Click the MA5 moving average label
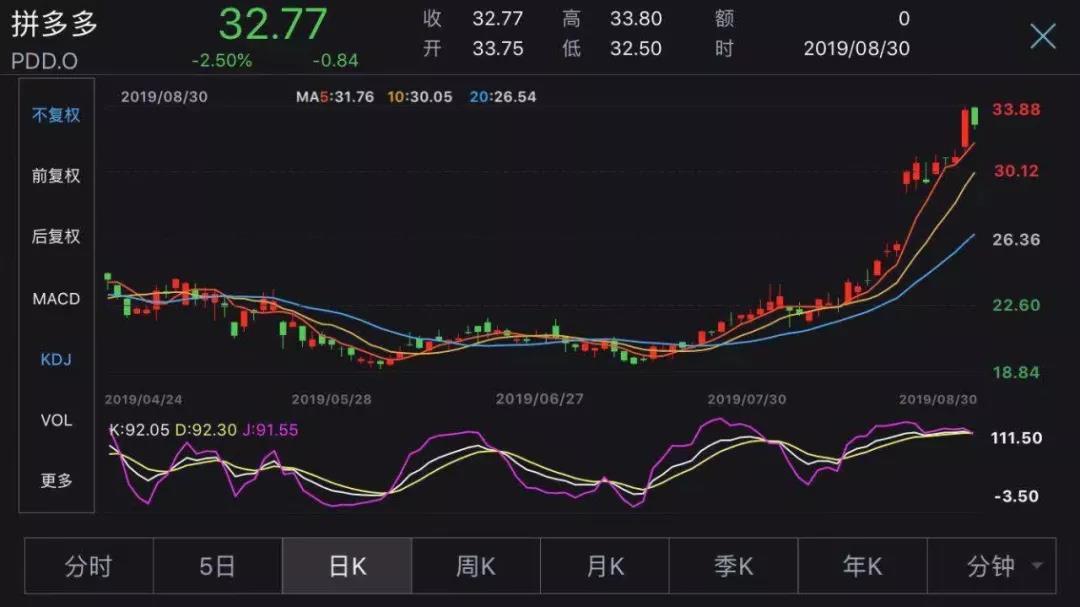The width and height of the screenshot is (1080, 607). [322, 98]
